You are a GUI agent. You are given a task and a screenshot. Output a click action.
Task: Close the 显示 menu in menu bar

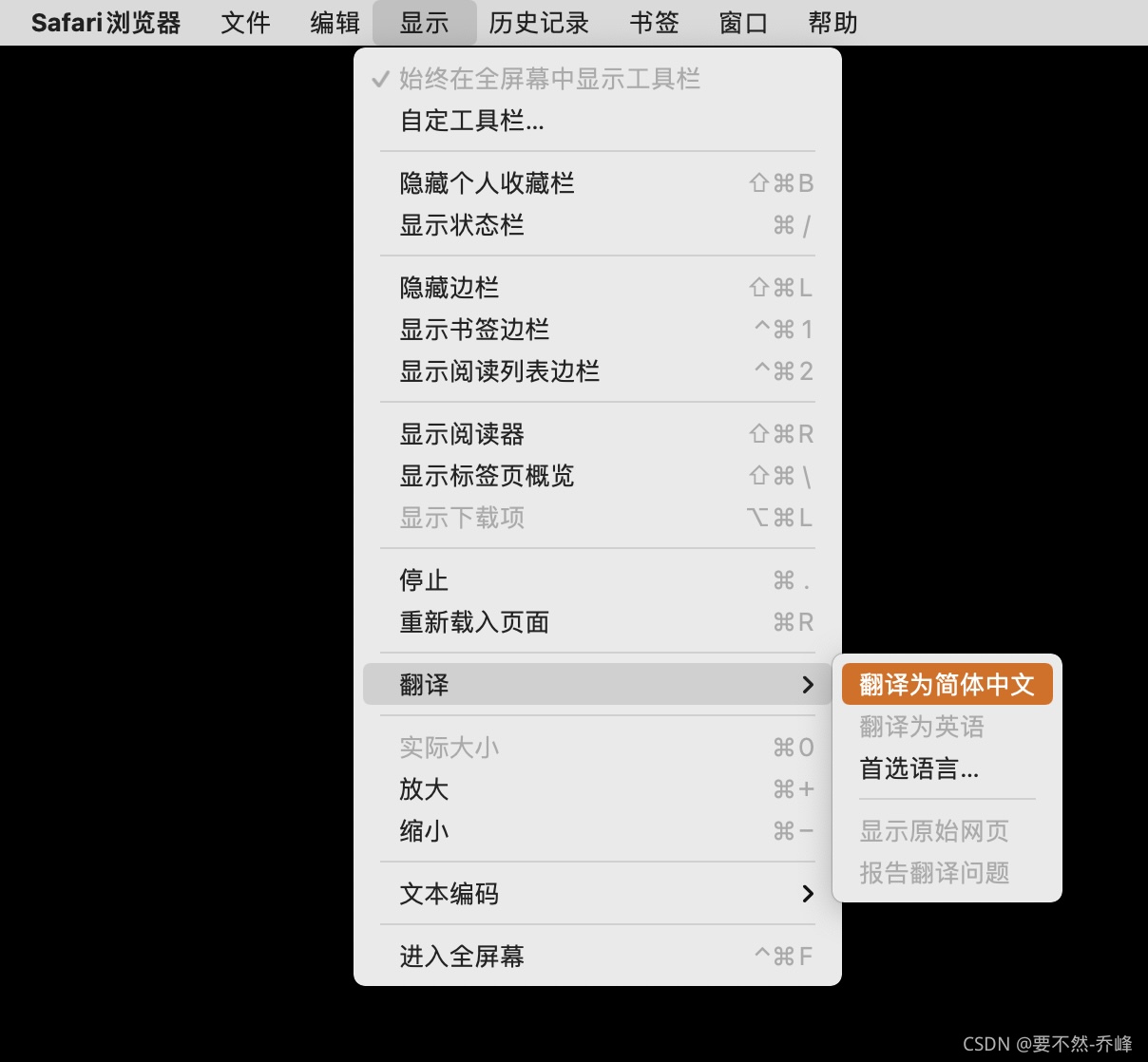[424, 23]
